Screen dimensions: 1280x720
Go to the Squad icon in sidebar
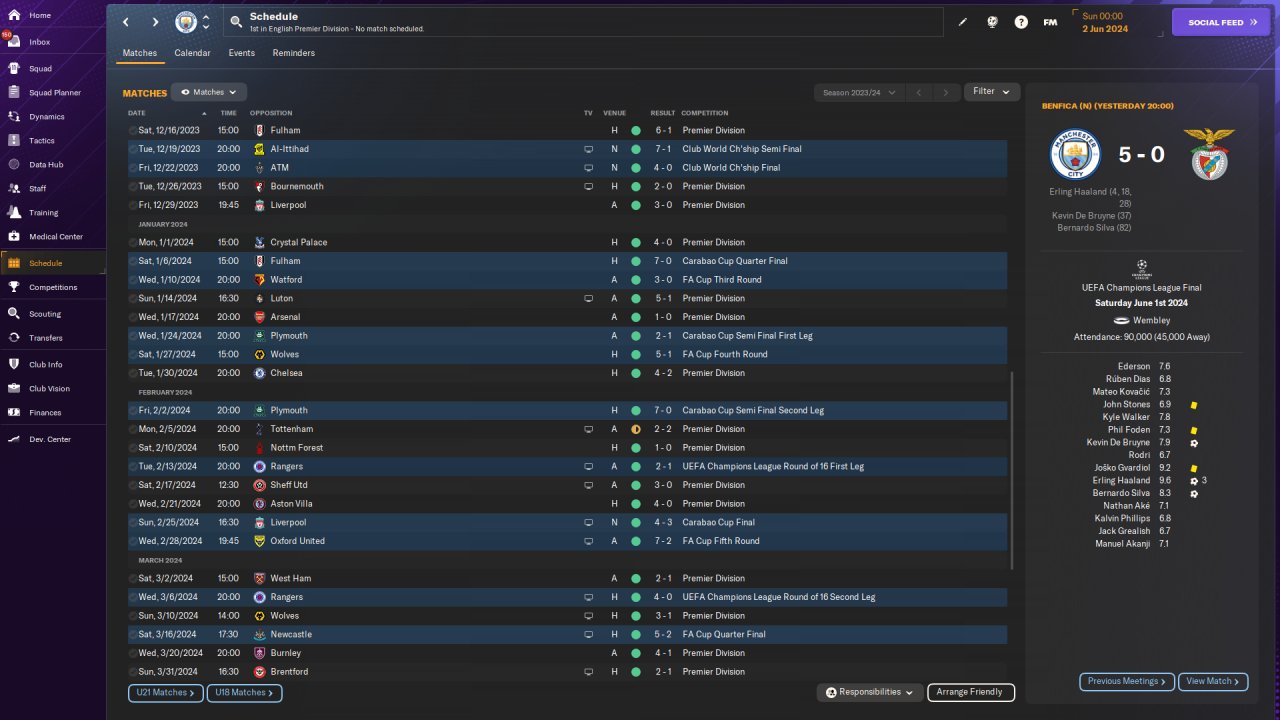(x=14, y=69)
